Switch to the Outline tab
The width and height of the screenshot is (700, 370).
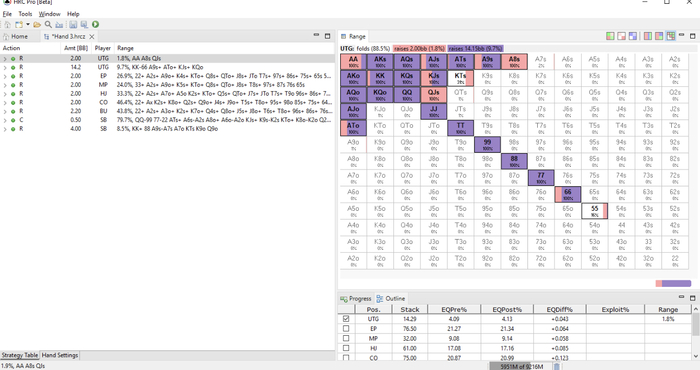391,299
